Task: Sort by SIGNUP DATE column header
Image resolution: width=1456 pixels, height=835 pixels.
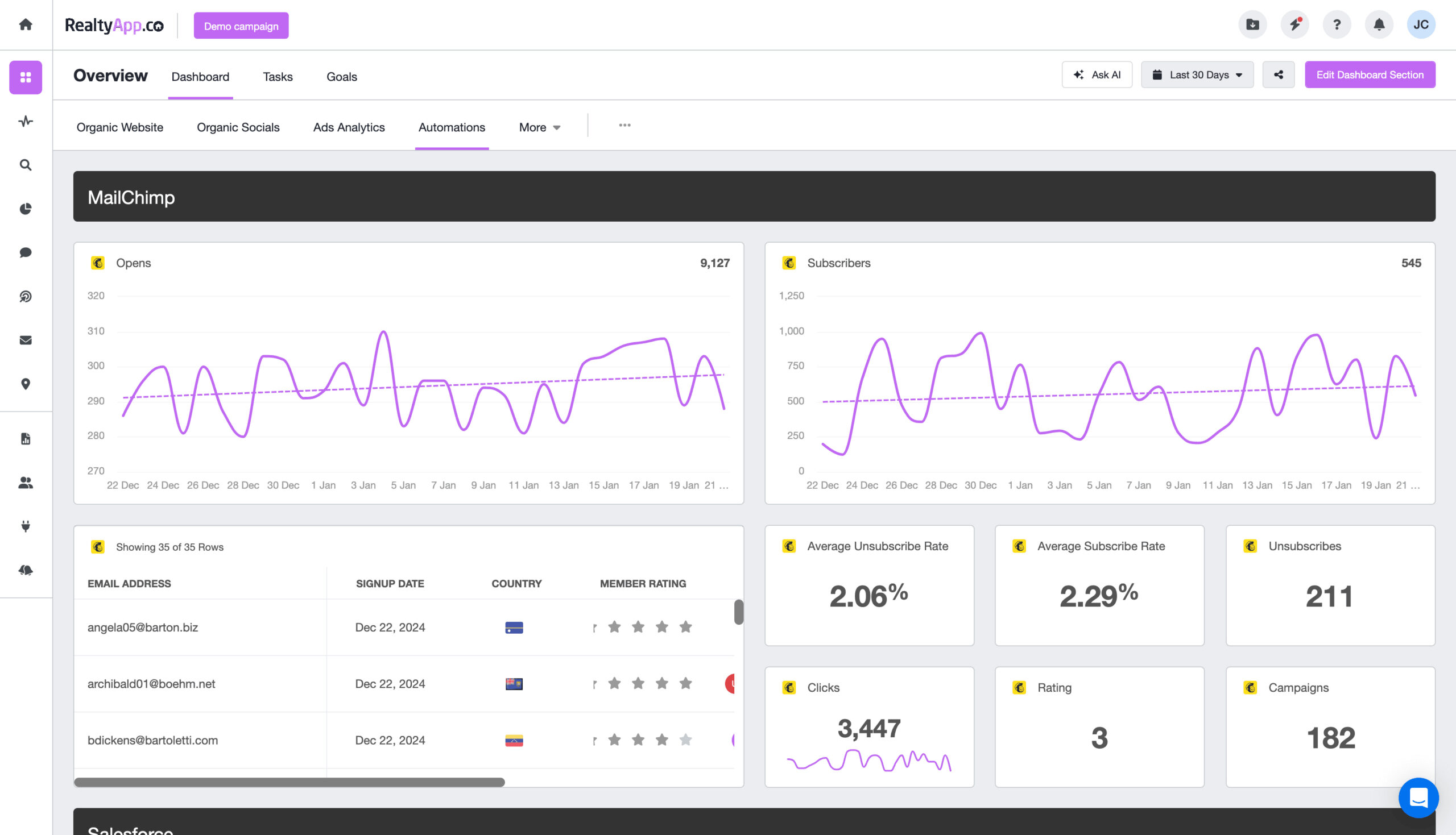Action: tap(390, 584)
